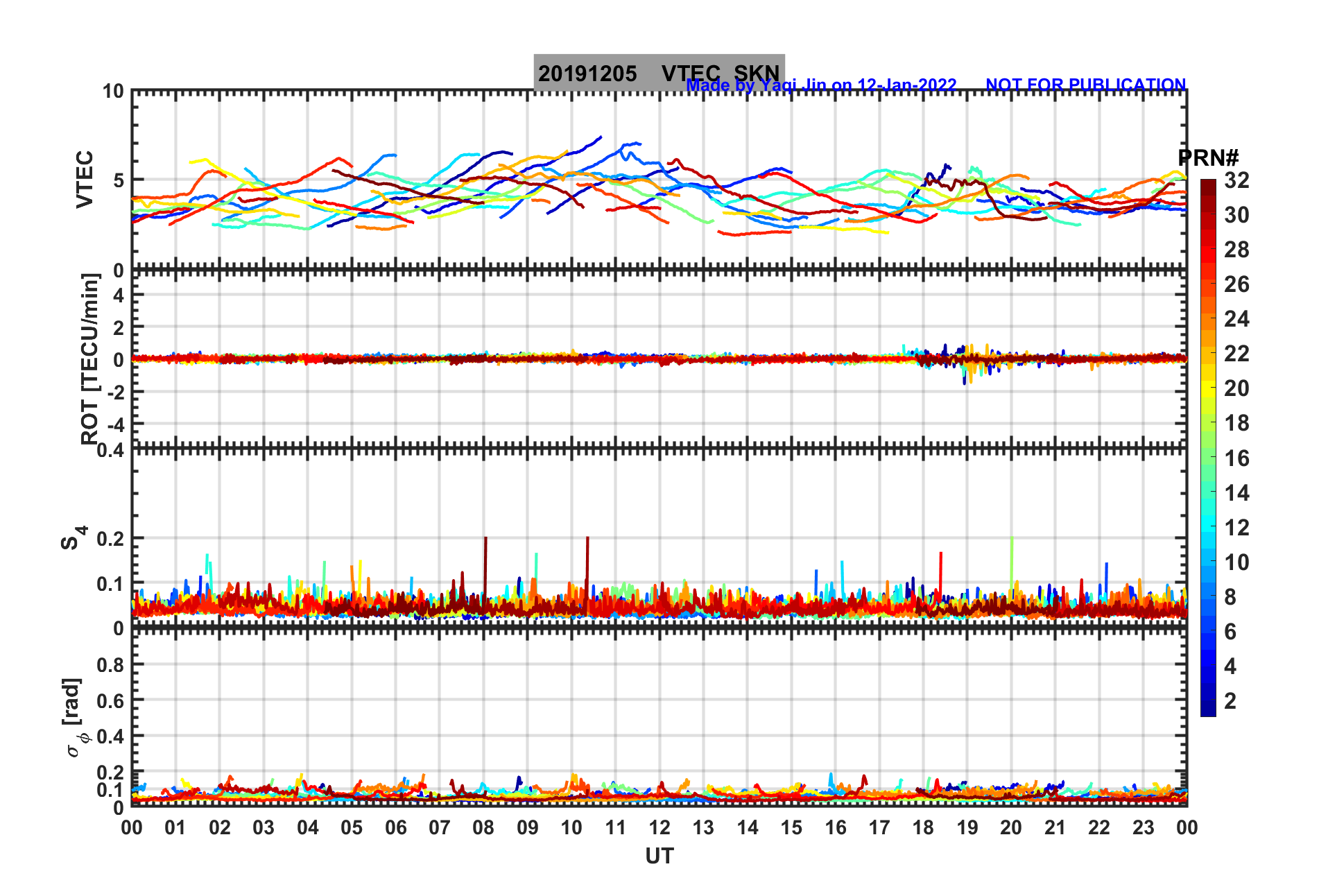Click the 'NOT FOR PUBLICATION' notice
Viewport: 1319px width, 896px height.
(x=1086, y=85)
